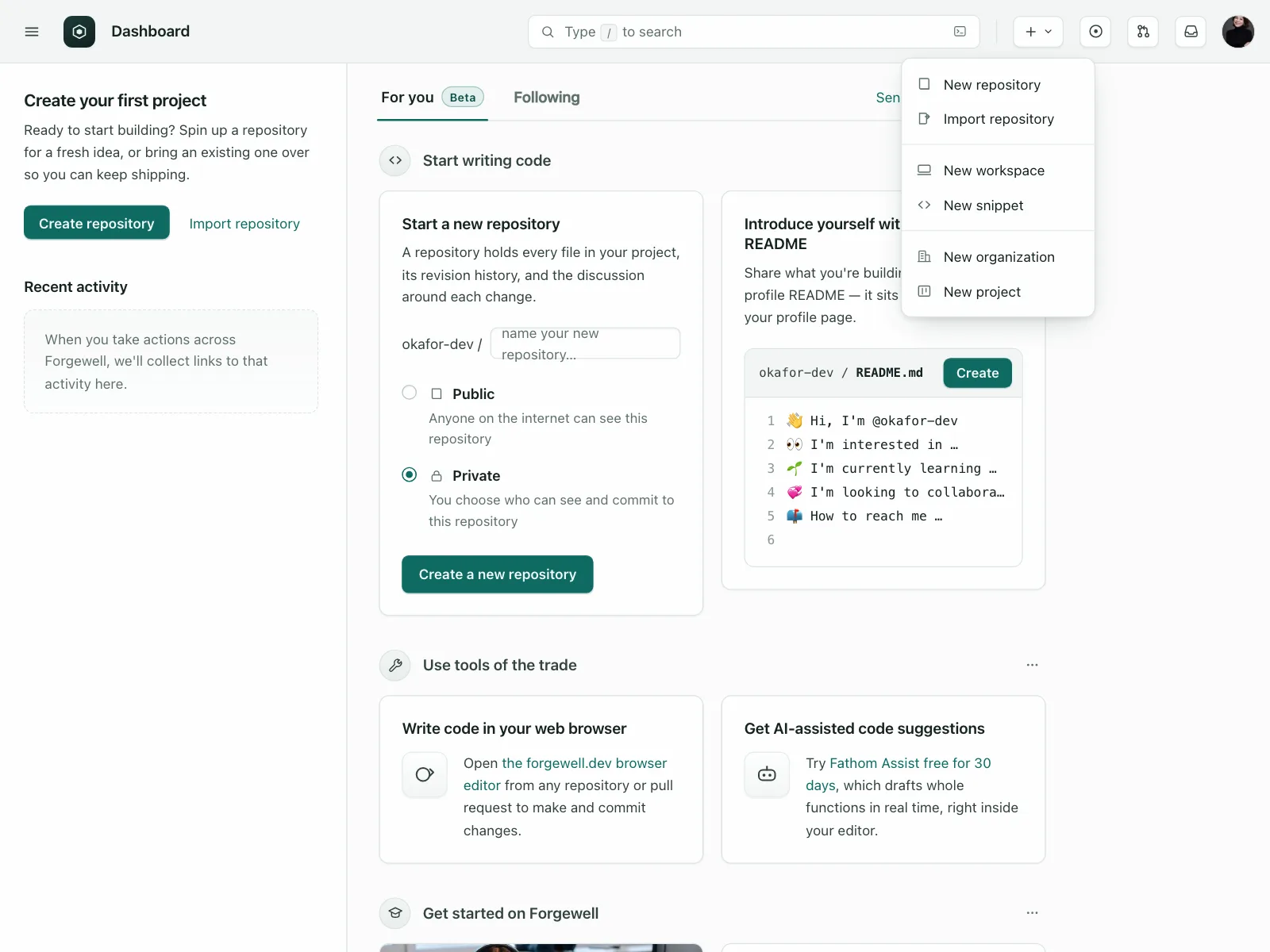
Task: Click the Create a new repository button
Action: coord(498,574)
